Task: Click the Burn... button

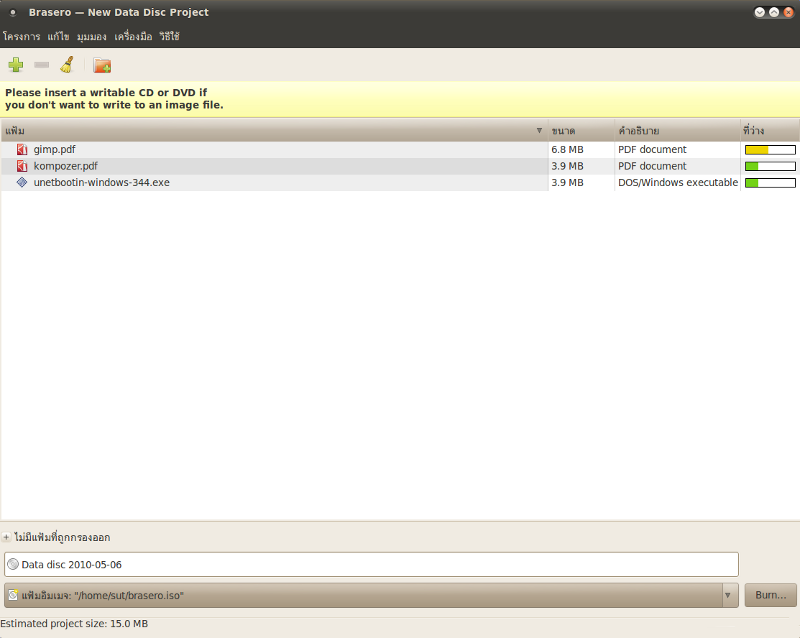Action: click(x=770, y=595)
